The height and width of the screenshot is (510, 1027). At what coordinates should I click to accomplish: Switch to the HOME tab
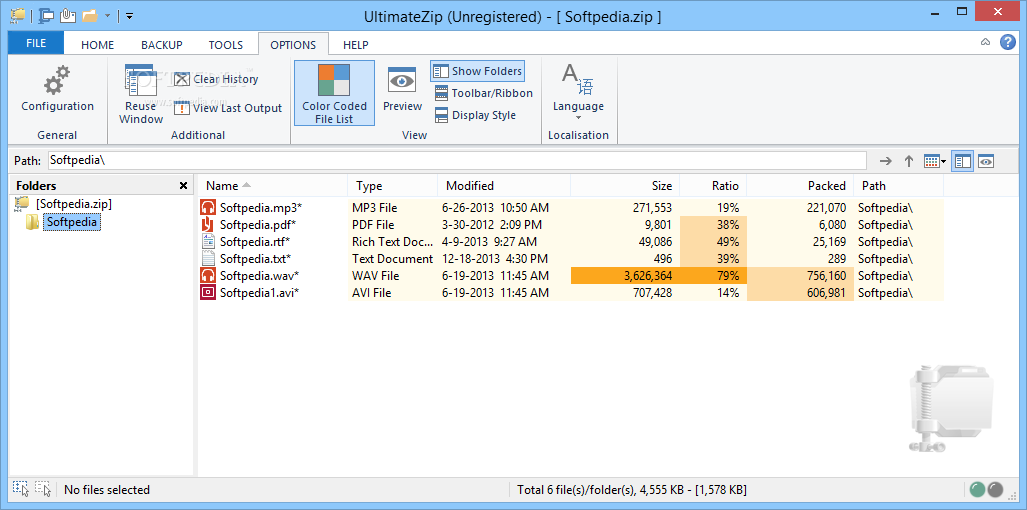(98, 45)
